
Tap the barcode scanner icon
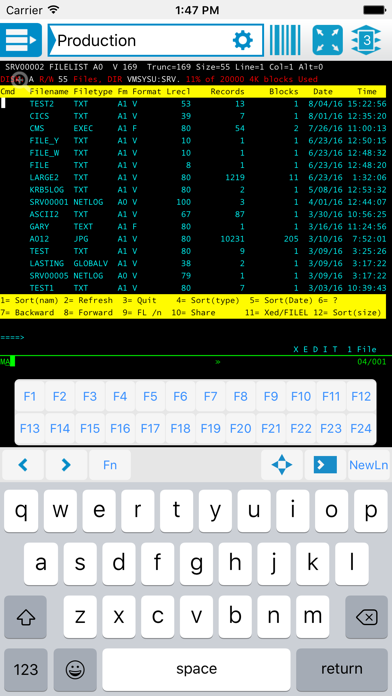pos(285,40)
